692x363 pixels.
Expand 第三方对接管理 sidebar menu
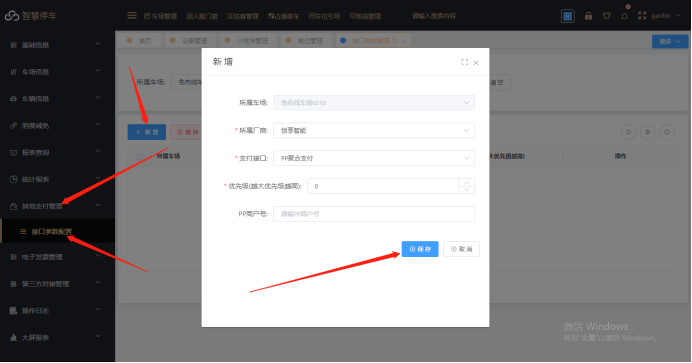(56, 284)
